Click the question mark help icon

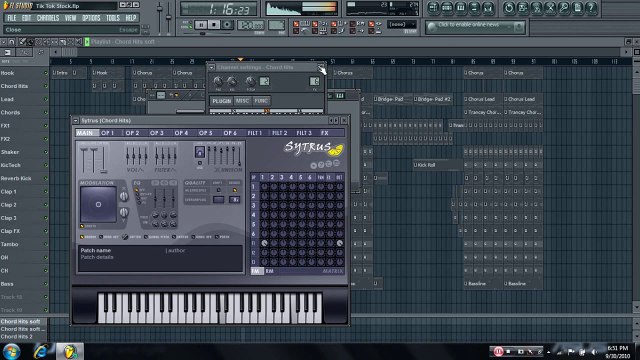(591, 8)
